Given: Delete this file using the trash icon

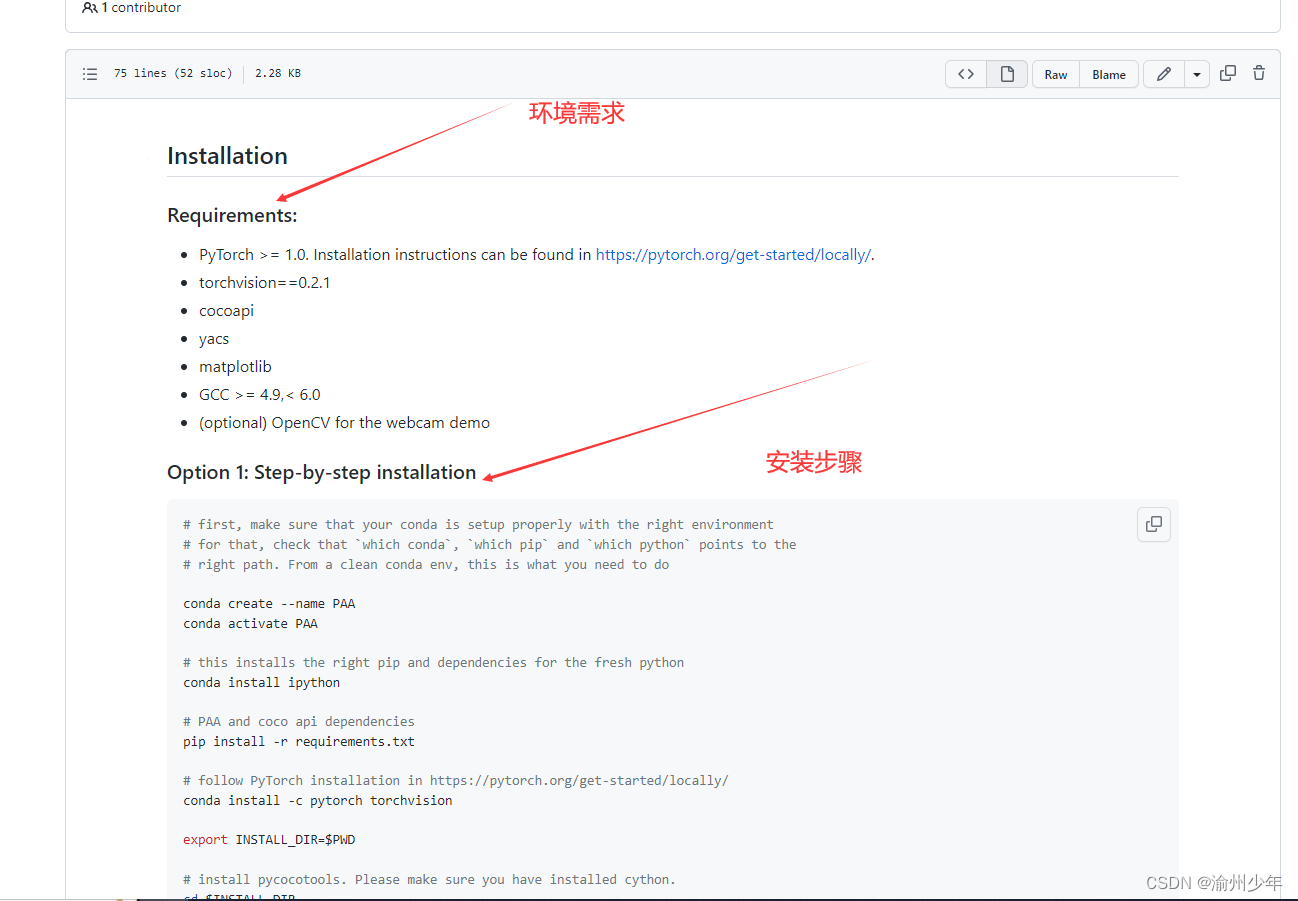Looking at the screenshot, I should click(x=1258, y=73).
